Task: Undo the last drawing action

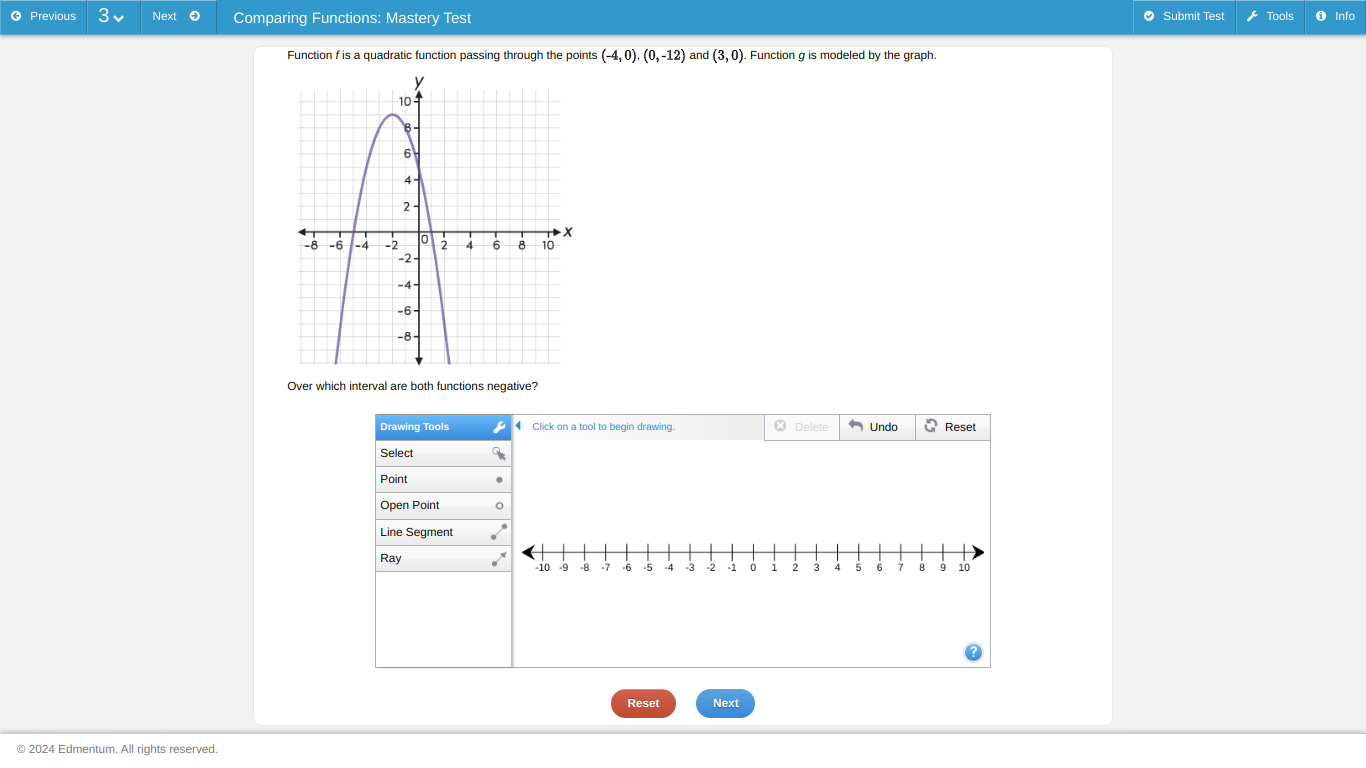Action: point(877,427)
